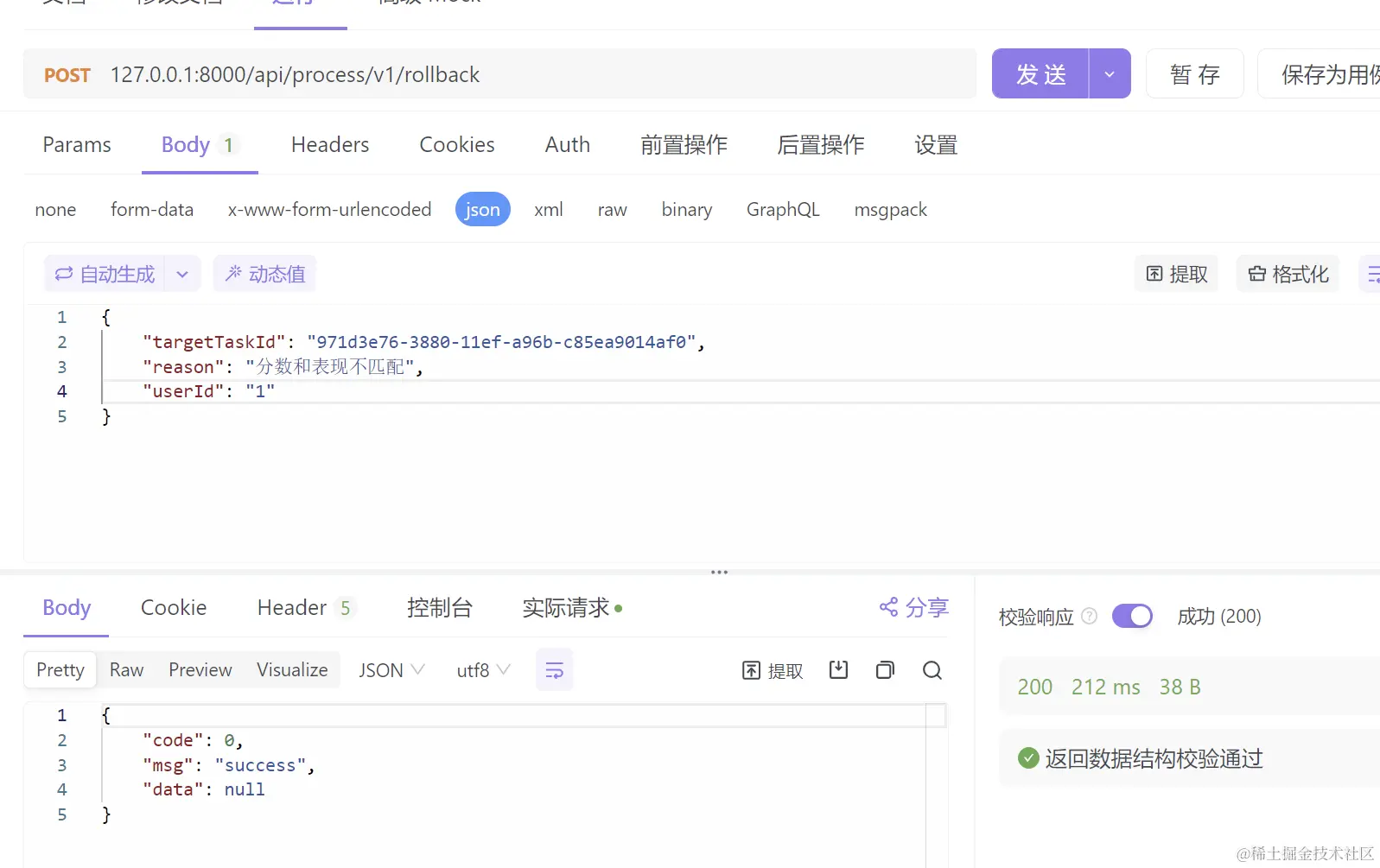
Task: Select the json body type
Action: tap(483, 210)
